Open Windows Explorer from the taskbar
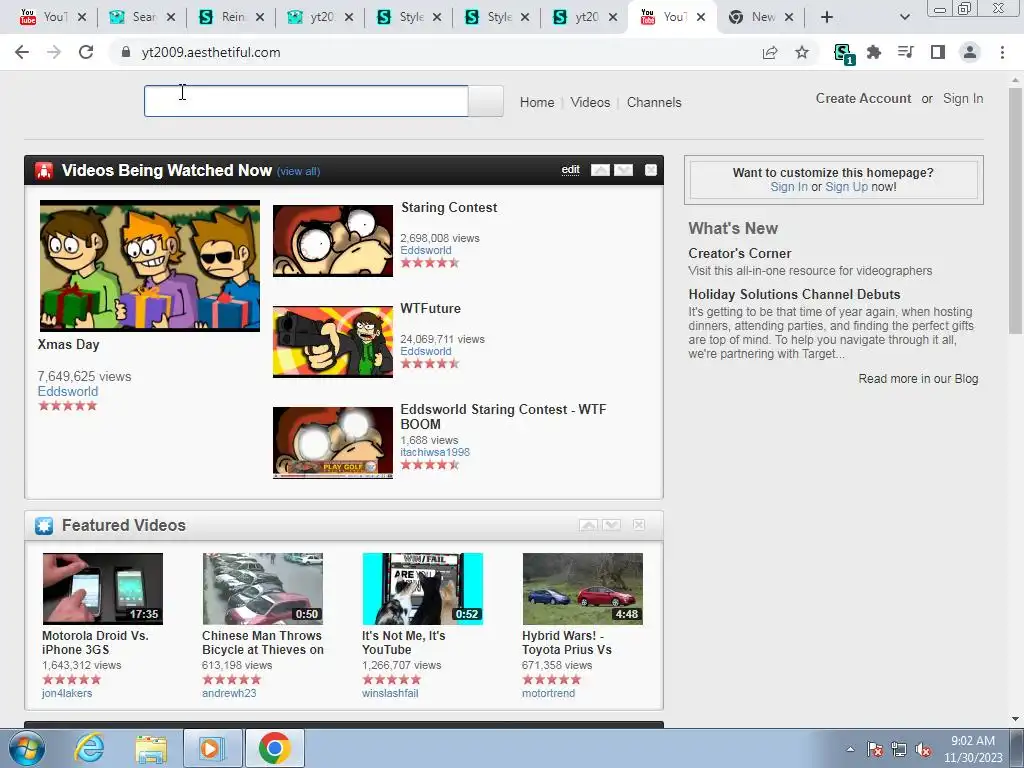The width and height of the screenshot is (1024, 768). 151,748
